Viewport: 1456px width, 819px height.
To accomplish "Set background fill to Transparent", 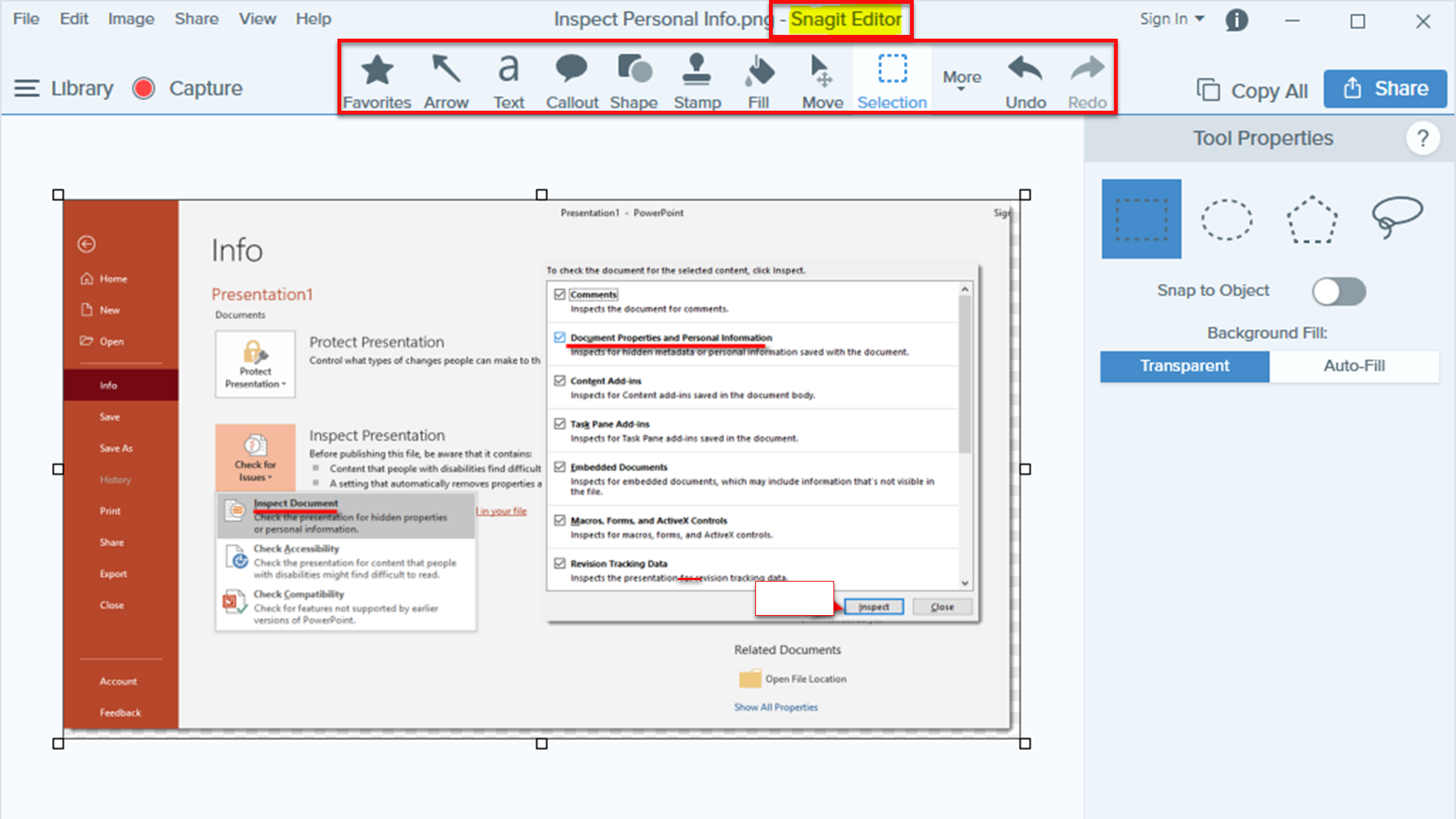I will pyautogui.click(x=1185, y=366).
